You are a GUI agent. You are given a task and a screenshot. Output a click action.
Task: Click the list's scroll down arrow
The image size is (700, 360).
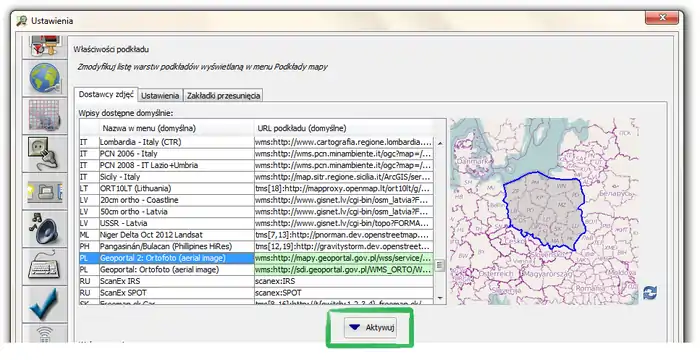[440, 297]
